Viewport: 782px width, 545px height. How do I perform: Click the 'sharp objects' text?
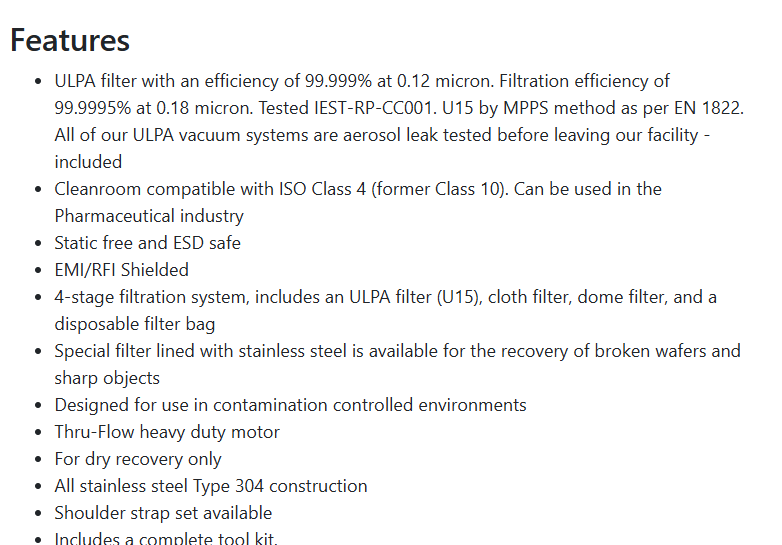point(107,378)
